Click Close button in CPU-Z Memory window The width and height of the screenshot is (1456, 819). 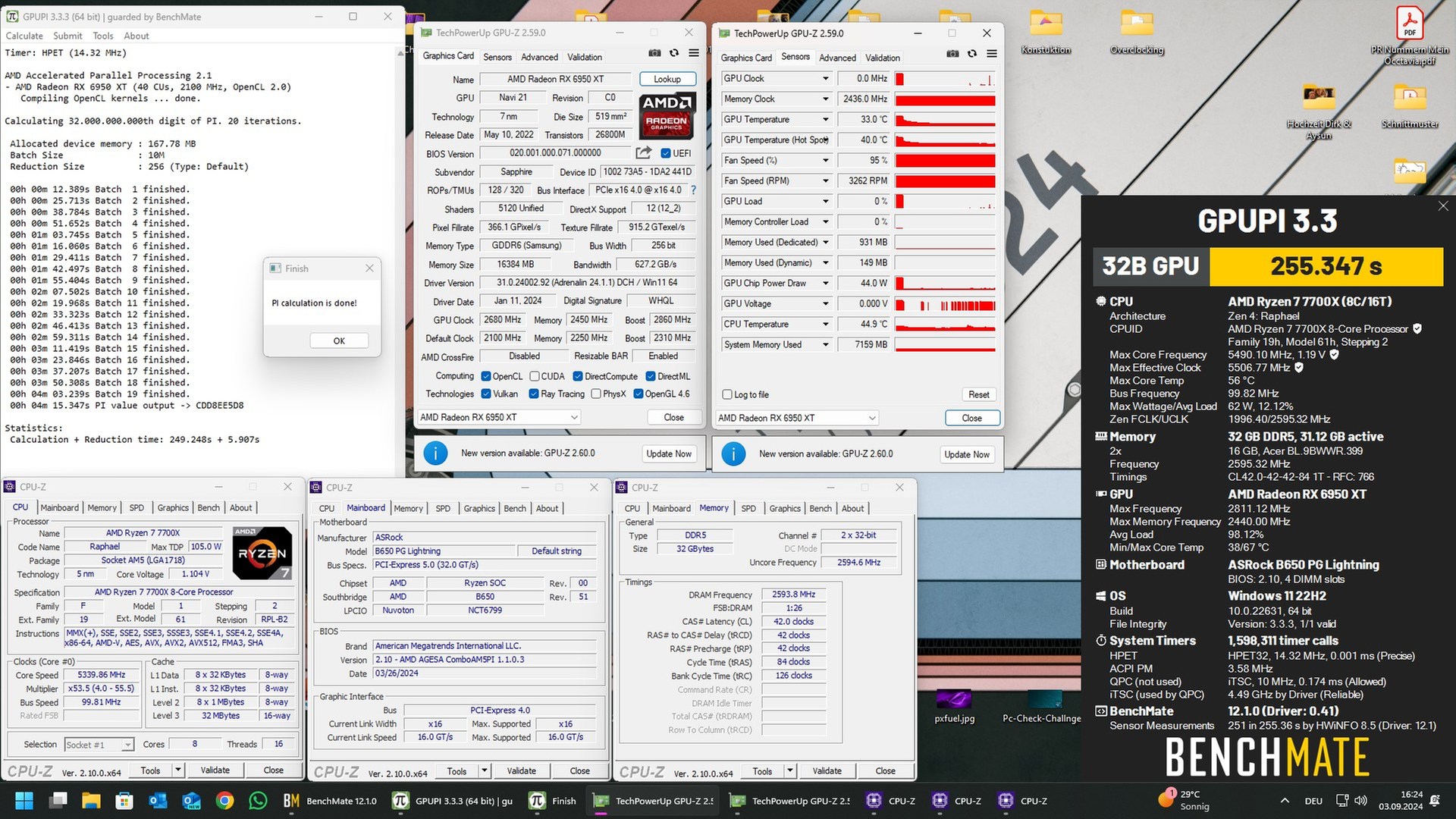pyautogui.click(x=886, y=771)
